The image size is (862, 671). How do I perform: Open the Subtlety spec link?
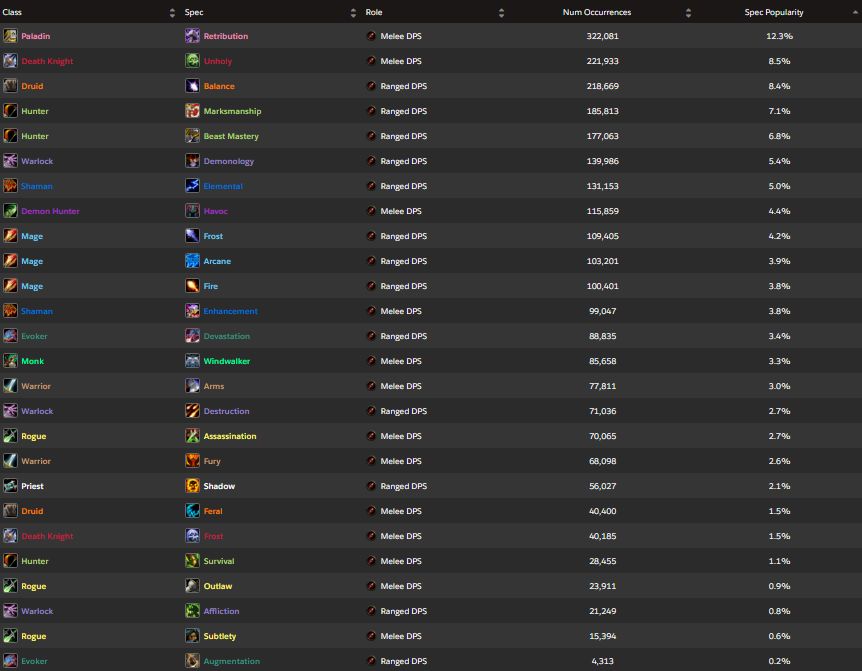(219, 636)
